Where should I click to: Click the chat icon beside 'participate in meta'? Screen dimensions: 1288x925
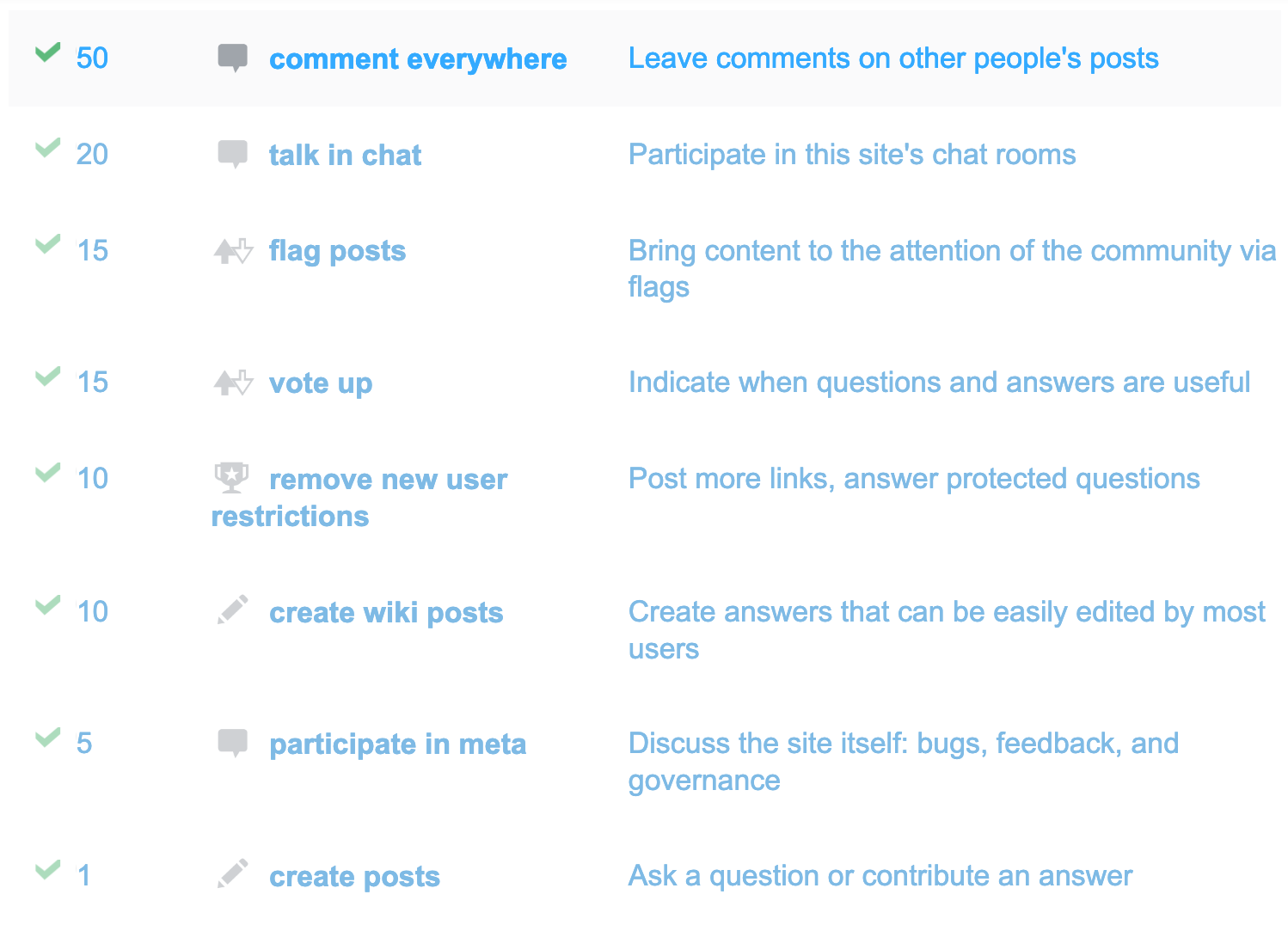click(x=232, y=741)
